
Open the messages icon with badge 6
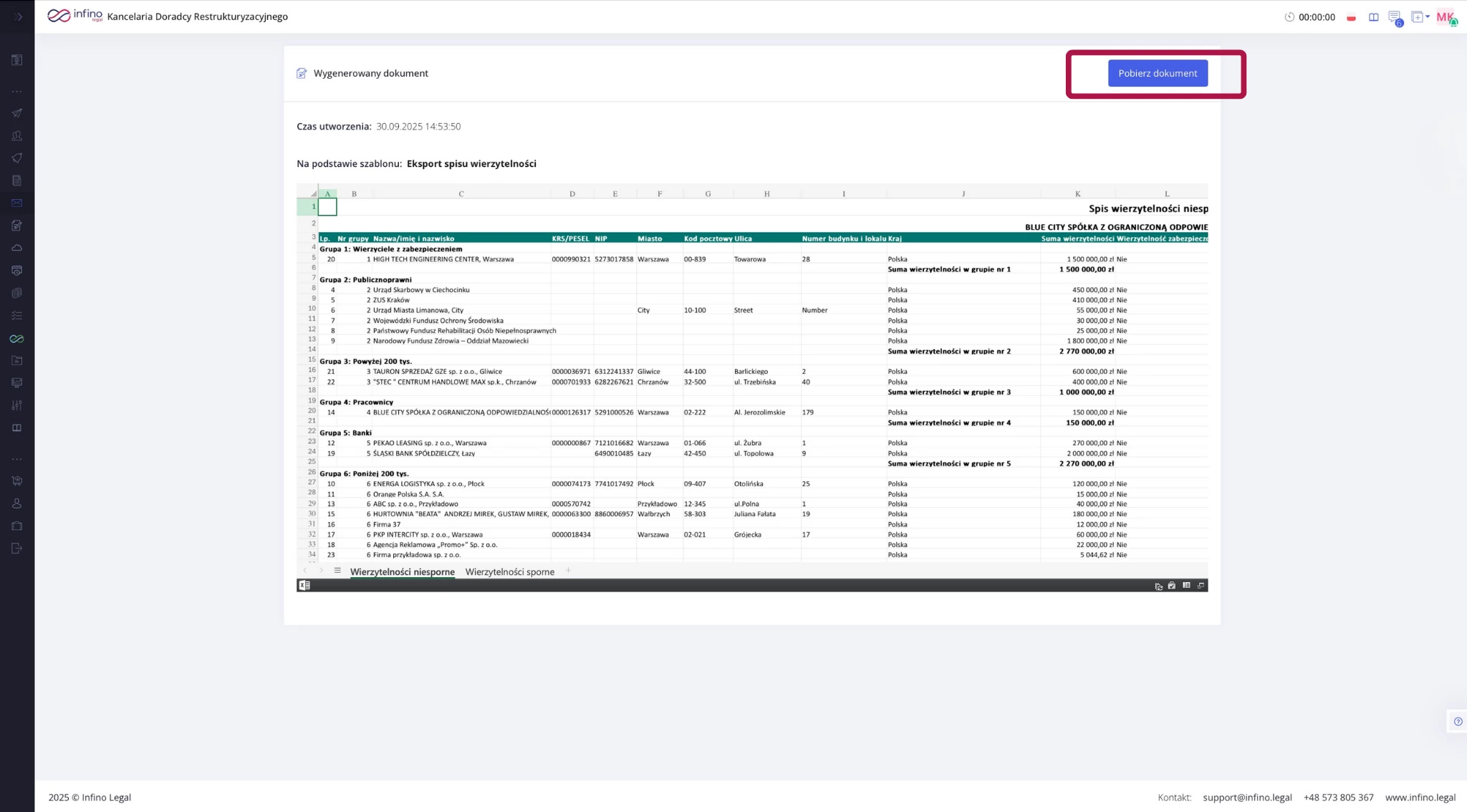tap(1394, 17)
